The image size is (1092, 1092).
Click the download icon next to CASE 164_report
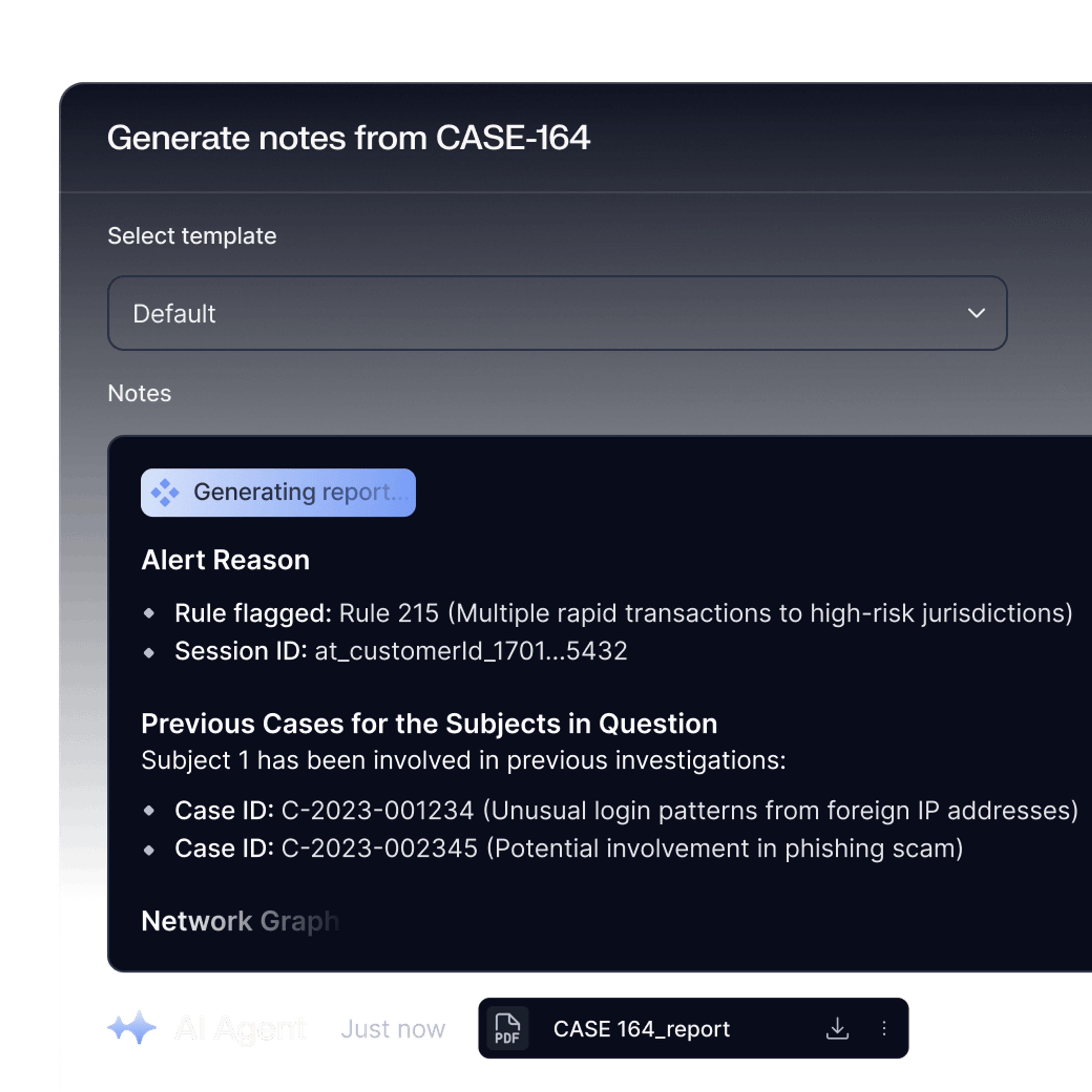(838, 1028)
